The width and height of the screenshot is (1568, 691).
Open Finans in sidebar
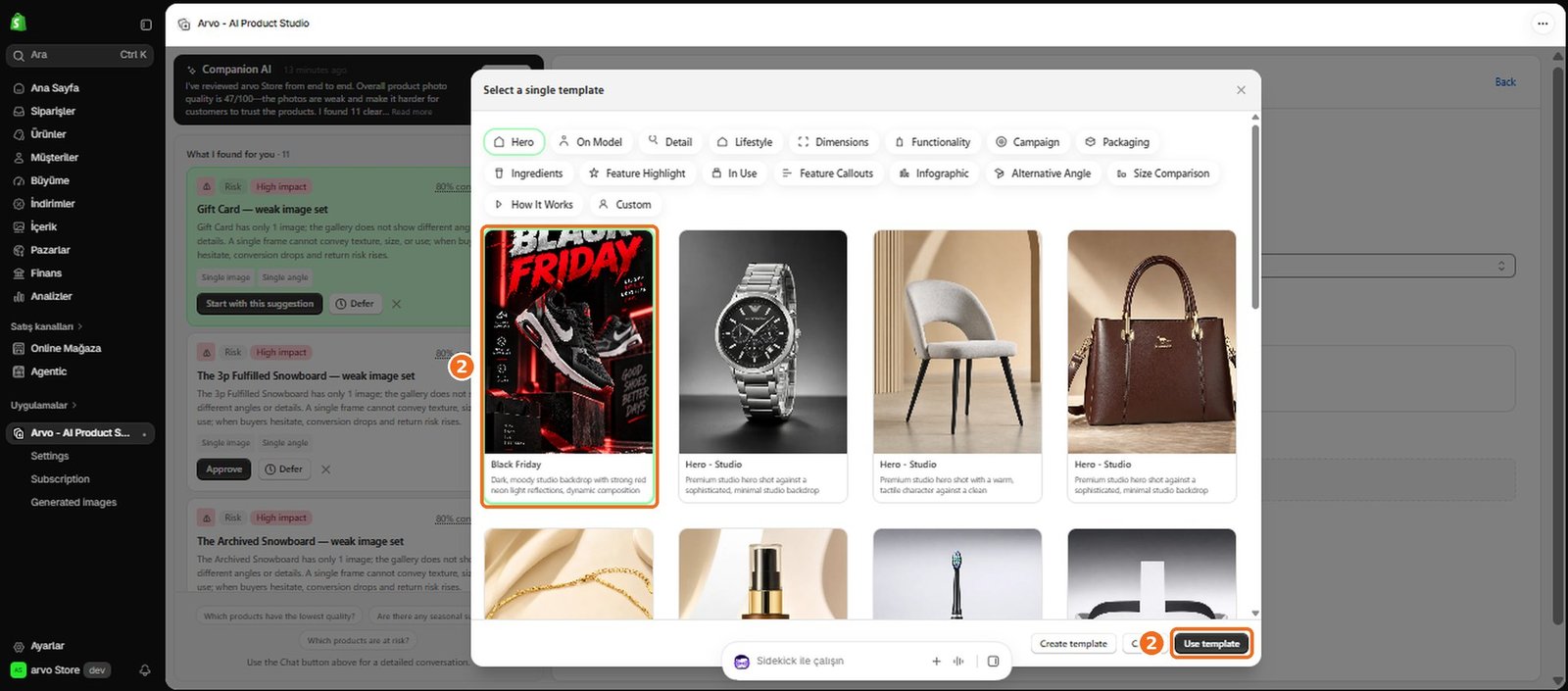click(x=46, y=273)
